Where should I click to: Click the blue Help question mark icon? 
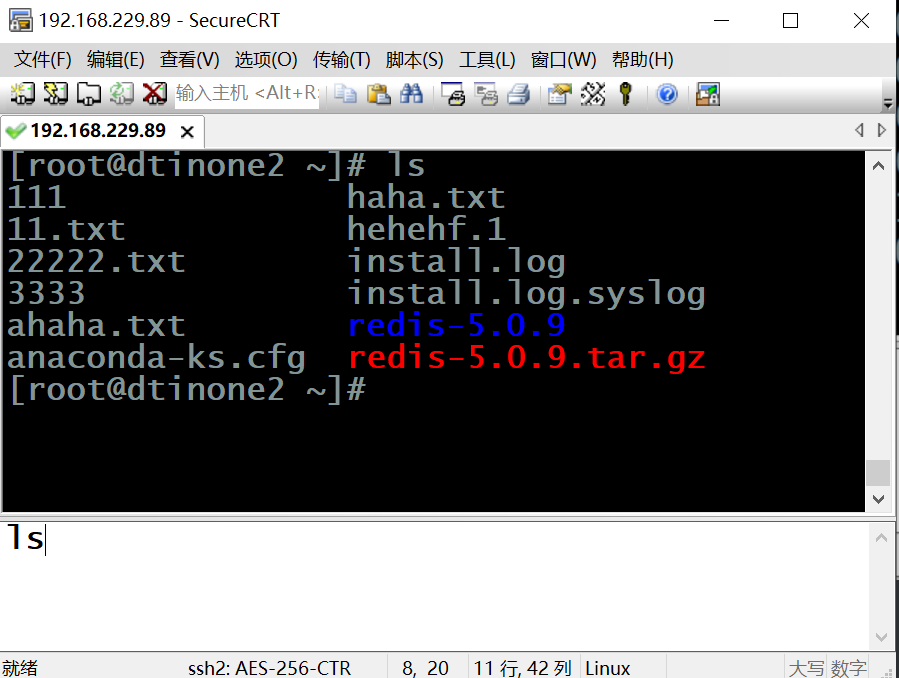pyautogui.click(x=667, y=94)
